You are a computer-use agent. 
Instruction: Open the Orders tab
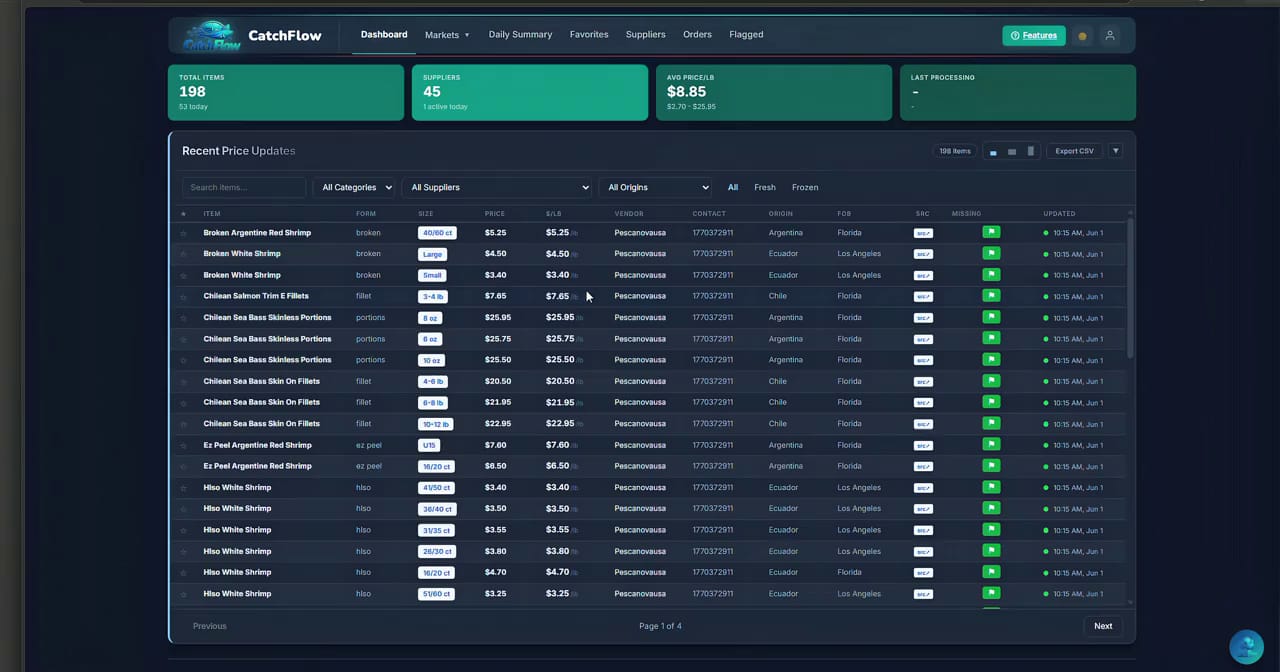click(x=697, y=34)
